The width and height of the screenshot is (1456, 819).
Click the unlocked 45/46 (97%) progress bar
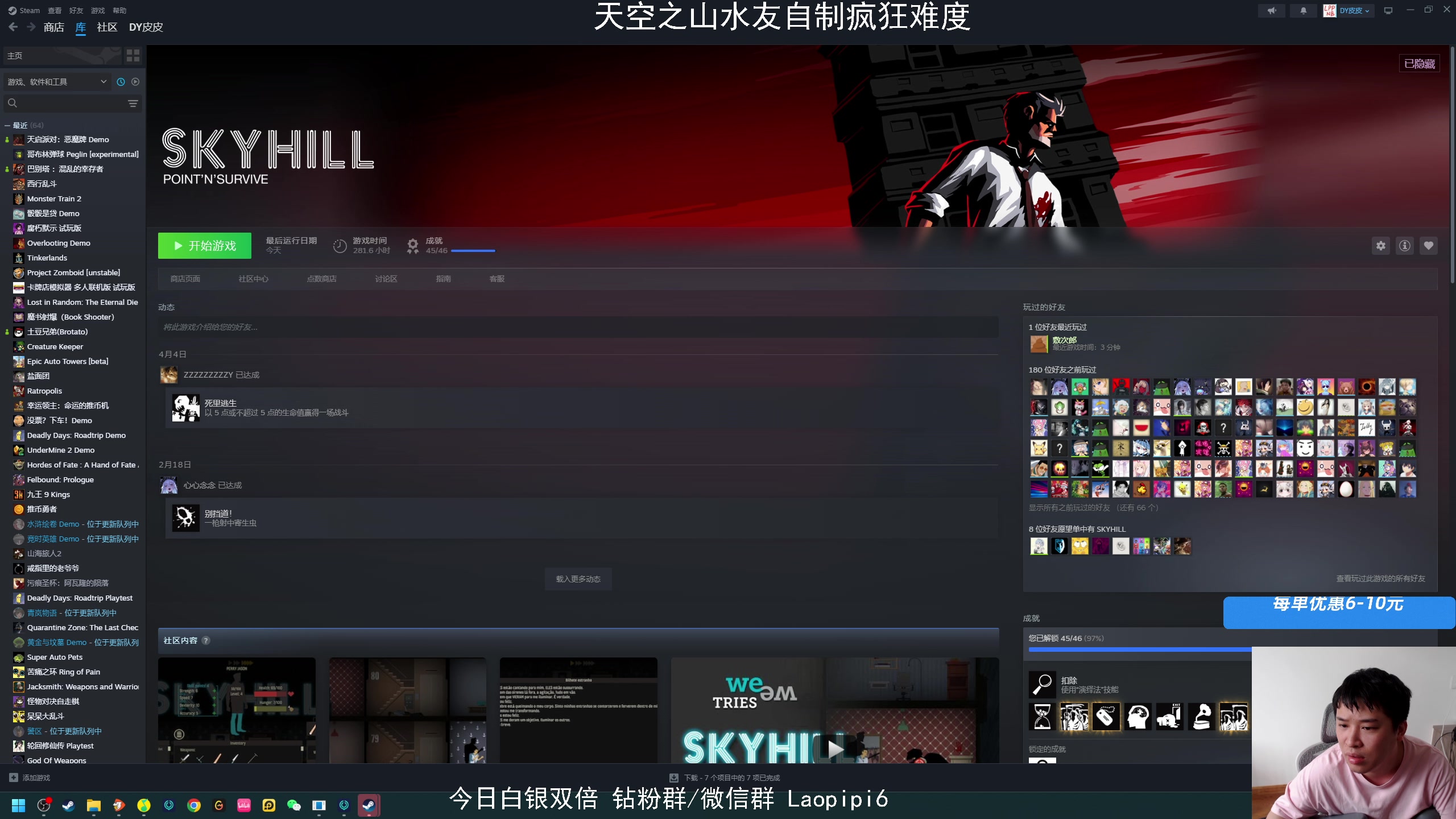coord(1140,649)
